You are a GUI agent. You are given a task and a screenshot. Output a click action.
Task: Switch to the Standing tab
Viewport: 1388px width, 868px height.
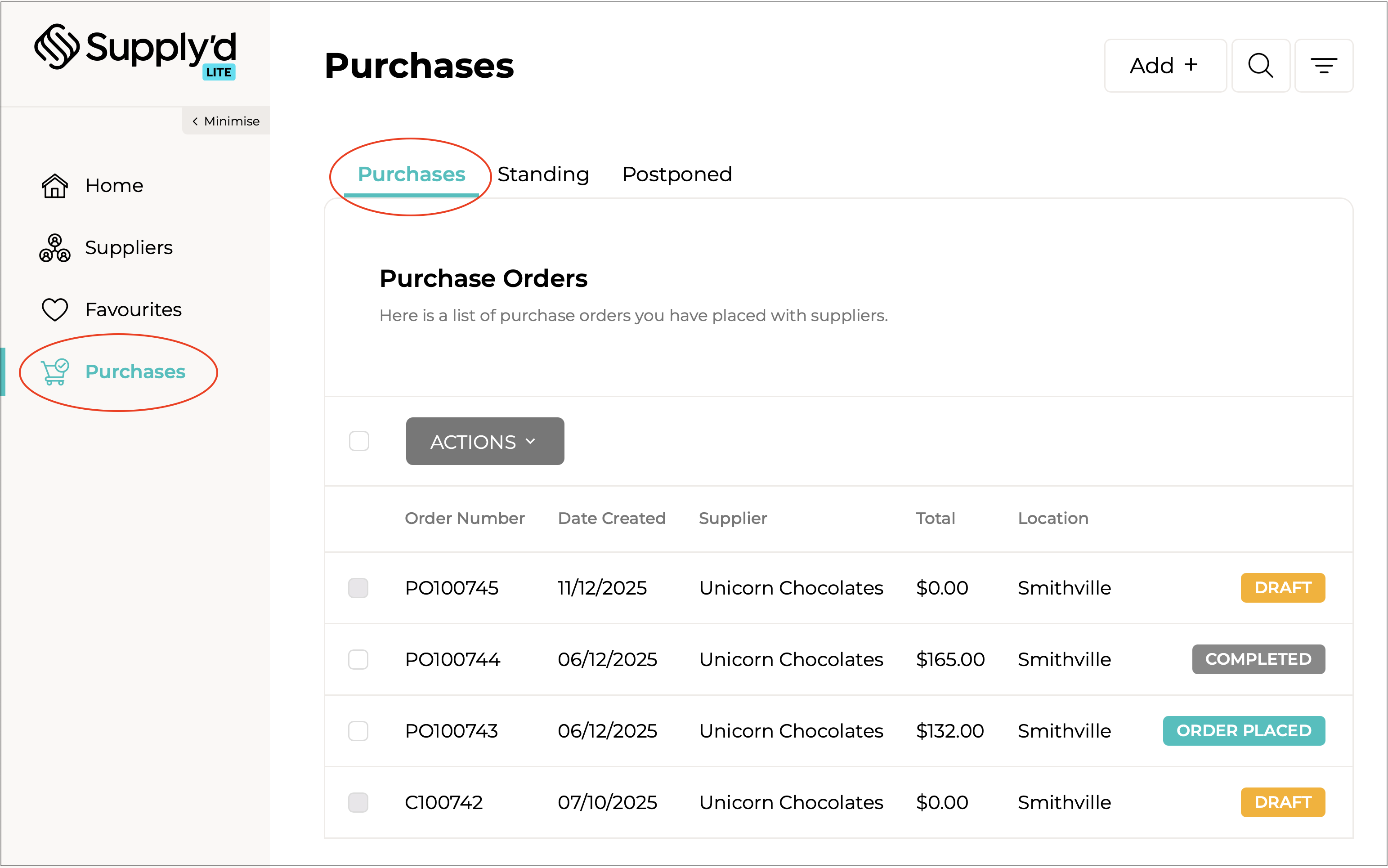pos(543,174)
